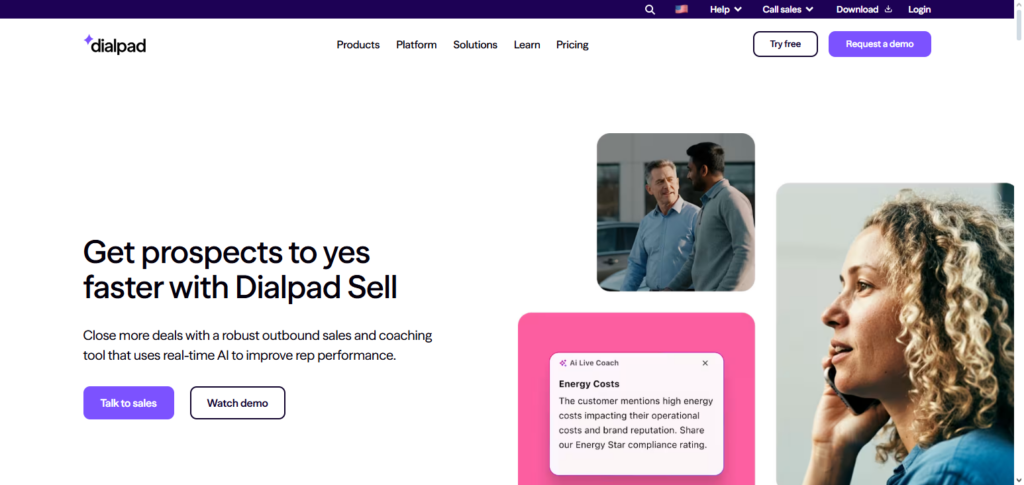Screen dimensions: 1024x485
Task: Select the US flag region icon
Action: pos(681,9)
